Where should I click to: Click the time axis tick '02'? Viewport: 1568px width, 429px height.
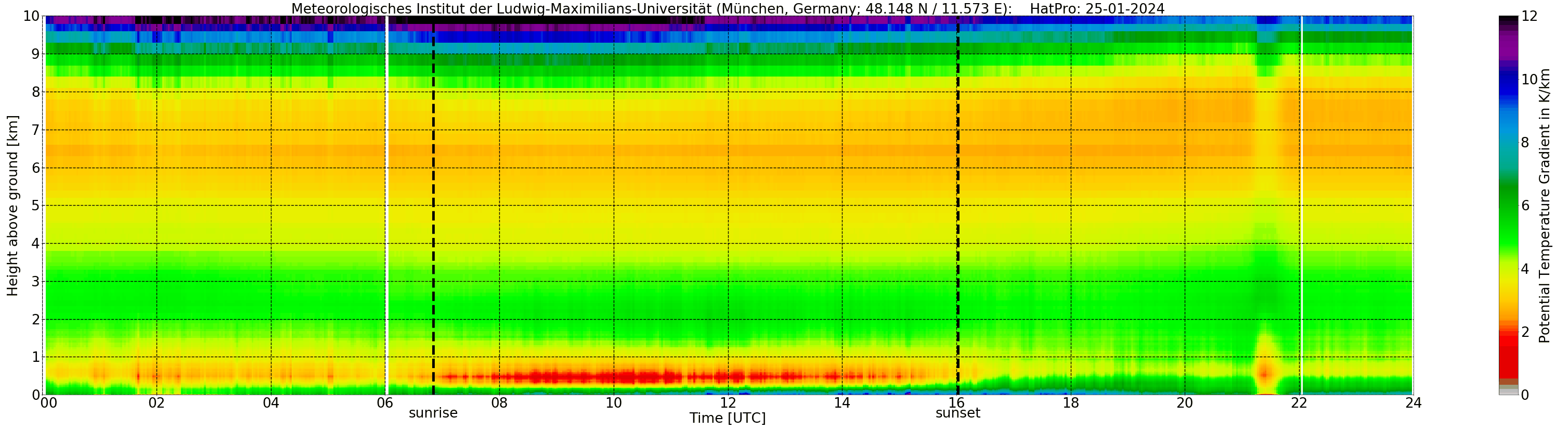click(x=157, y=403)
